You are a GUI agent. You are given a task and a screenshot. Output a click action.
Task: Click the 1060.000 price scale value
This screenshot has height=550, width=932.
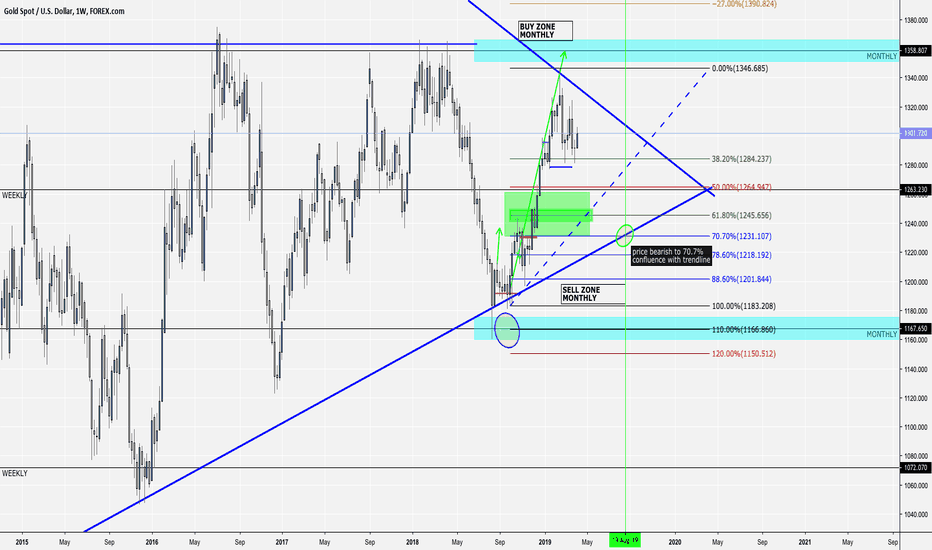(x=916, y=485)
